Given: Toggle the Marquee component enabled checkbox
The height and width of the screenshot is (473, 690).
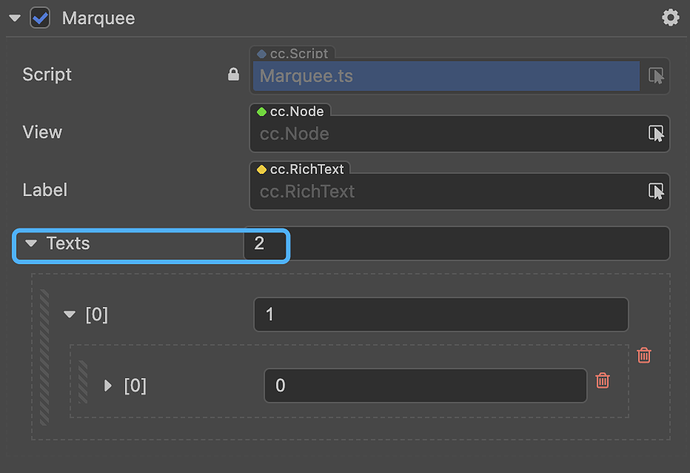Looking at the screenshot, I should (x=41, y=18).
